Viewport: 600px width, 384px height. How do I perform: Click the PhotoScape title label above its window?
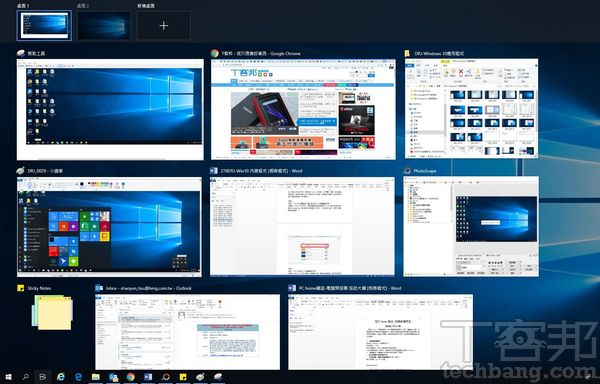tap(425, 171)
